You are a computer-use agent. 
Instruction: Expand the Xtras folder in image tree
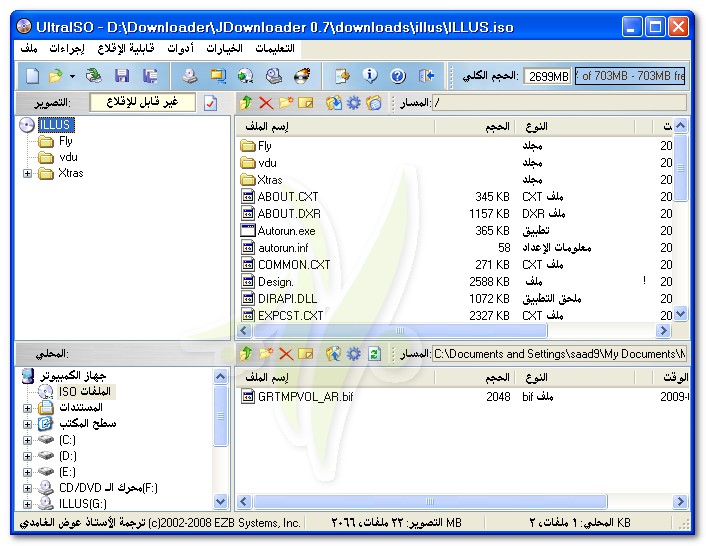(27, 173)
